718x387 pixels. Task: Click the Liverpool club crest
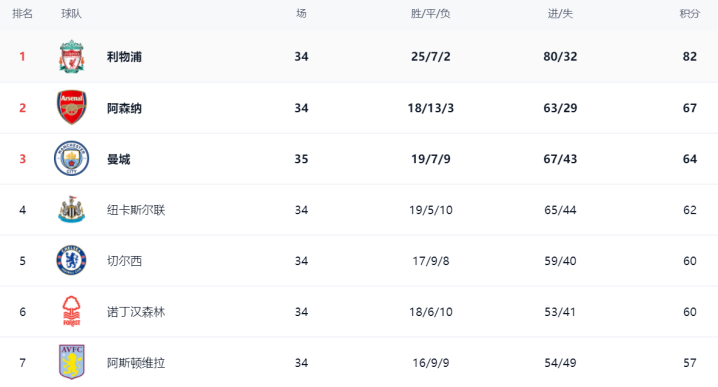pyautogui.click(x=71, y=56)
